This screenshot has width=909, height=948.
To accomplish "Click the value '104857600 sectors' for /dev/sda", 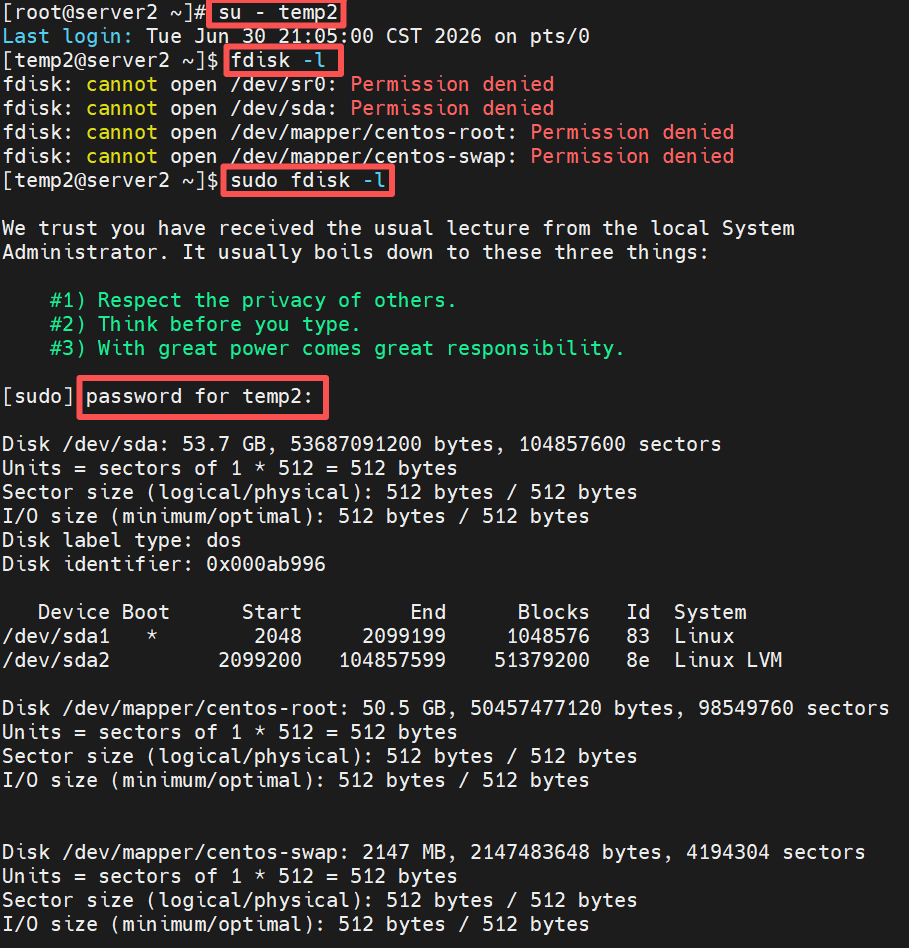I will pos(620,444).
